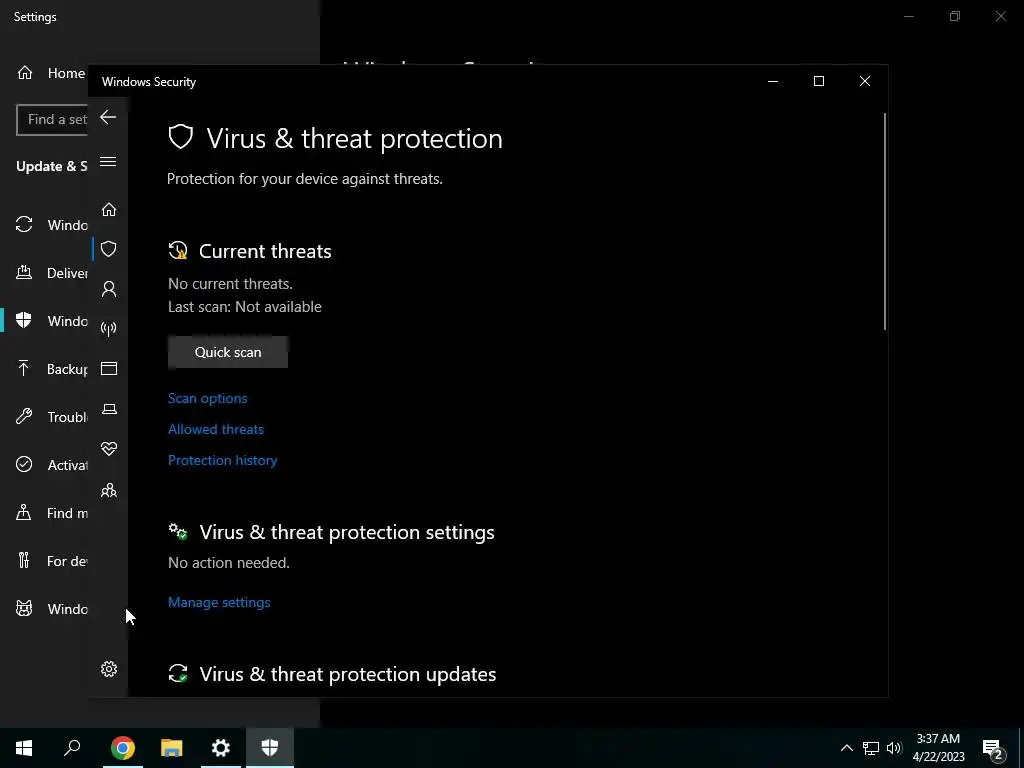Open Firewall & network protection icon
Image resolution: width=1024 pixels, height=768 pixels.
[x=108, y=328]
